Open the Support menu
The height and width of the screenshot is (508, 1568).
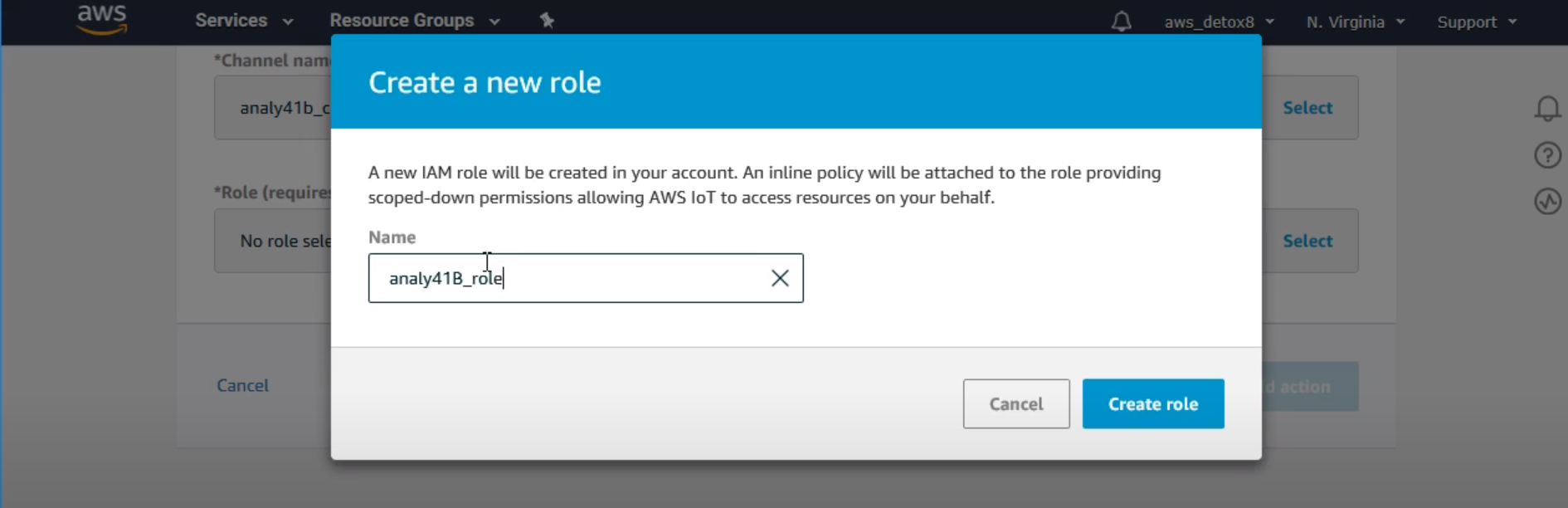click(1476, 22)
